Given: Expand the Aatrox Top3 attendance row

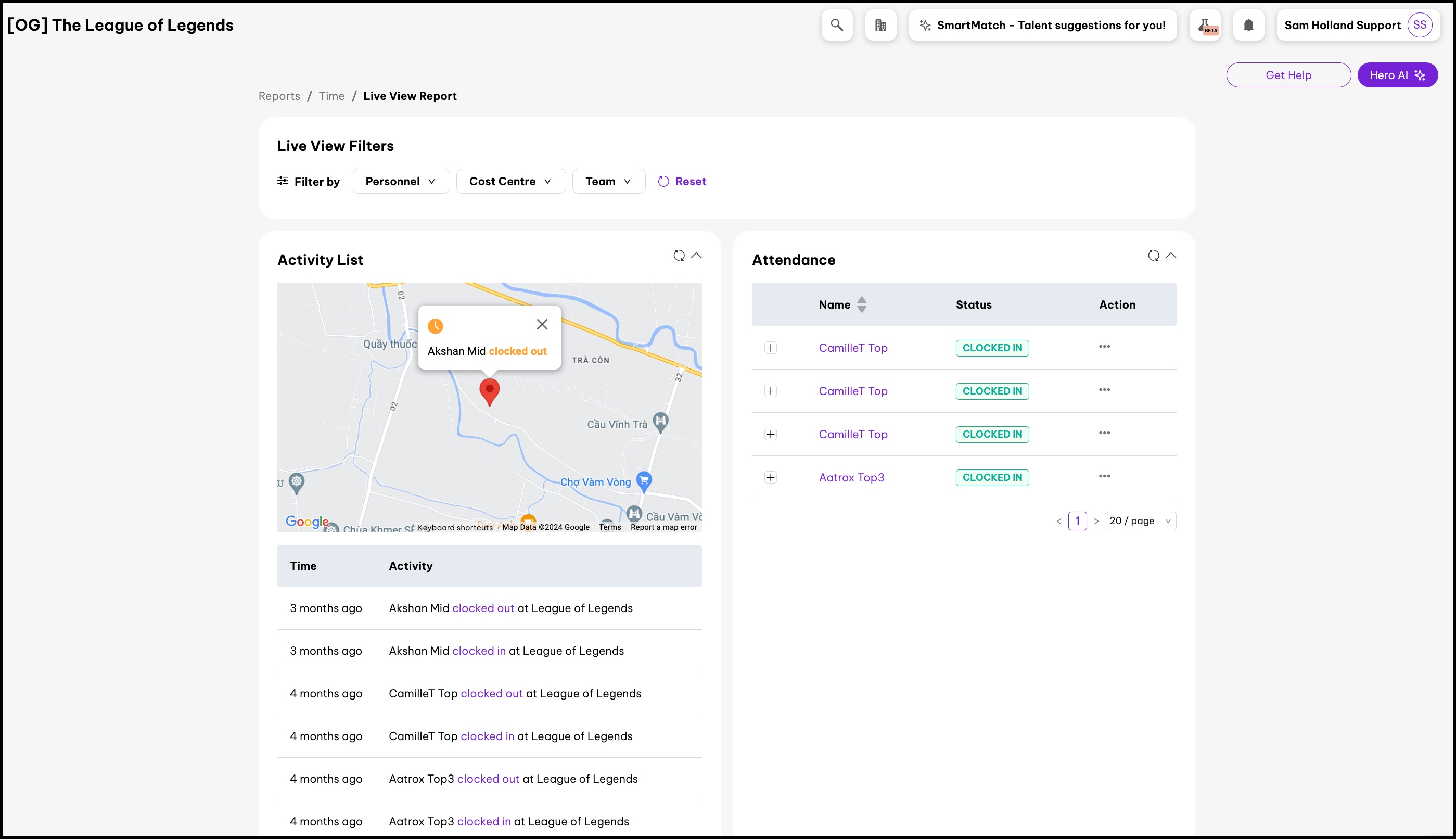Looking at the screenshot, I should (x=771, y=478).
